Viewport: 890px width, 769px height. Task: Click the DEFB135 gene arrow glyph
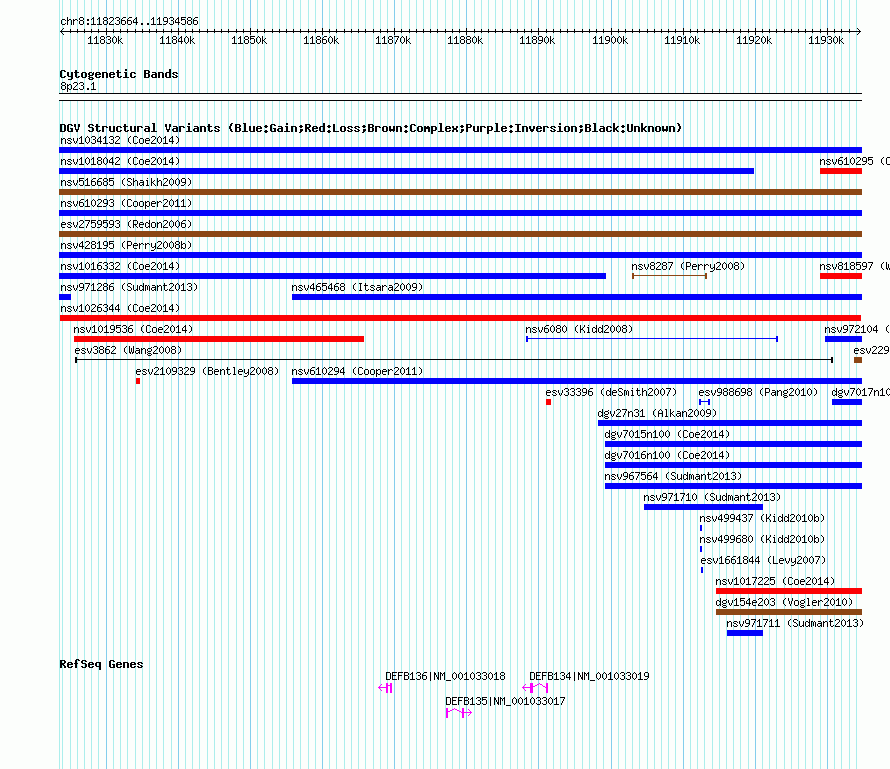tap(459, 713)
